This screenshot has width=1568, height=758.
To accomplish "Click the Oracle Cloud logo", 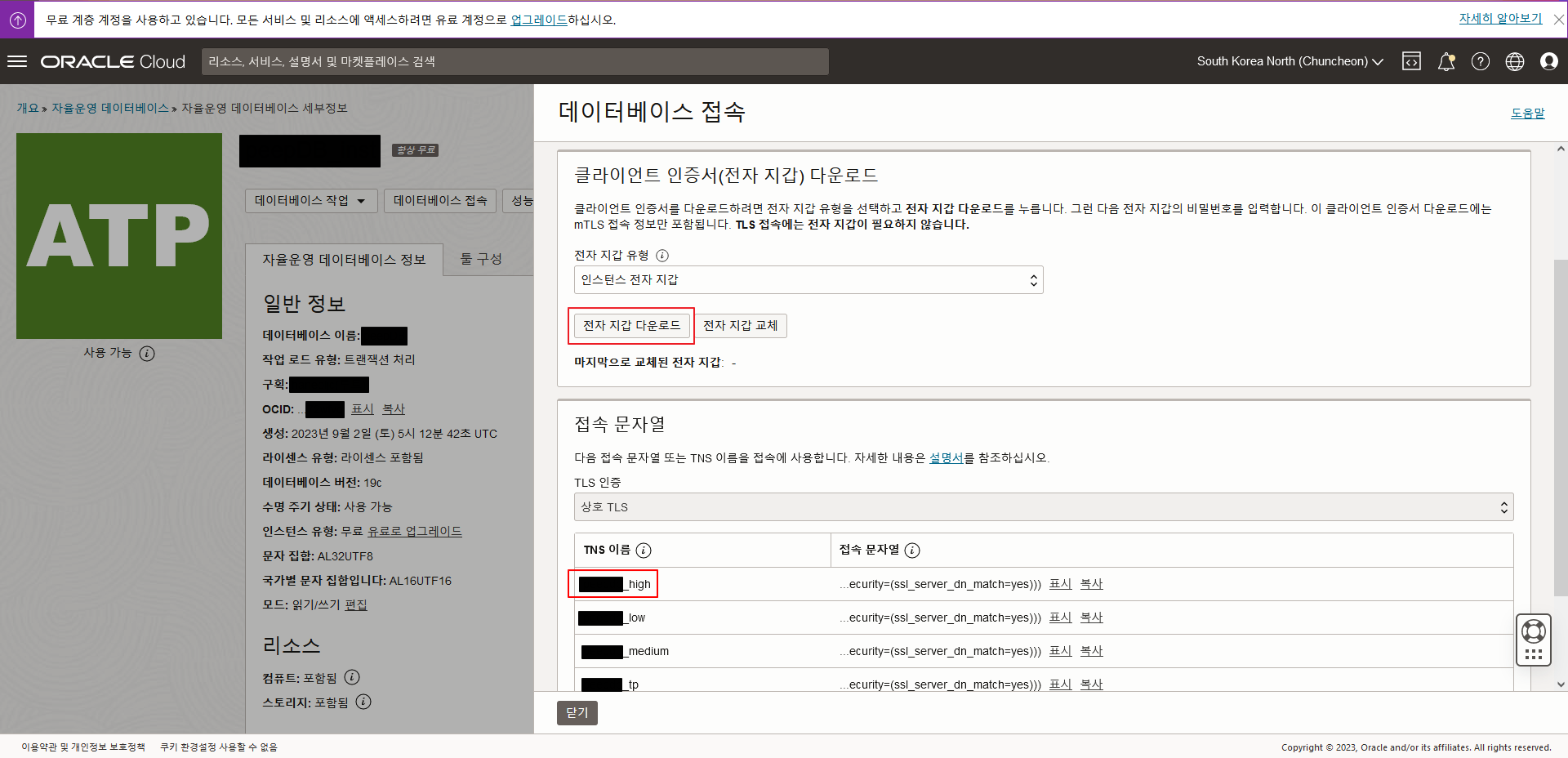I will pos(114,62).
